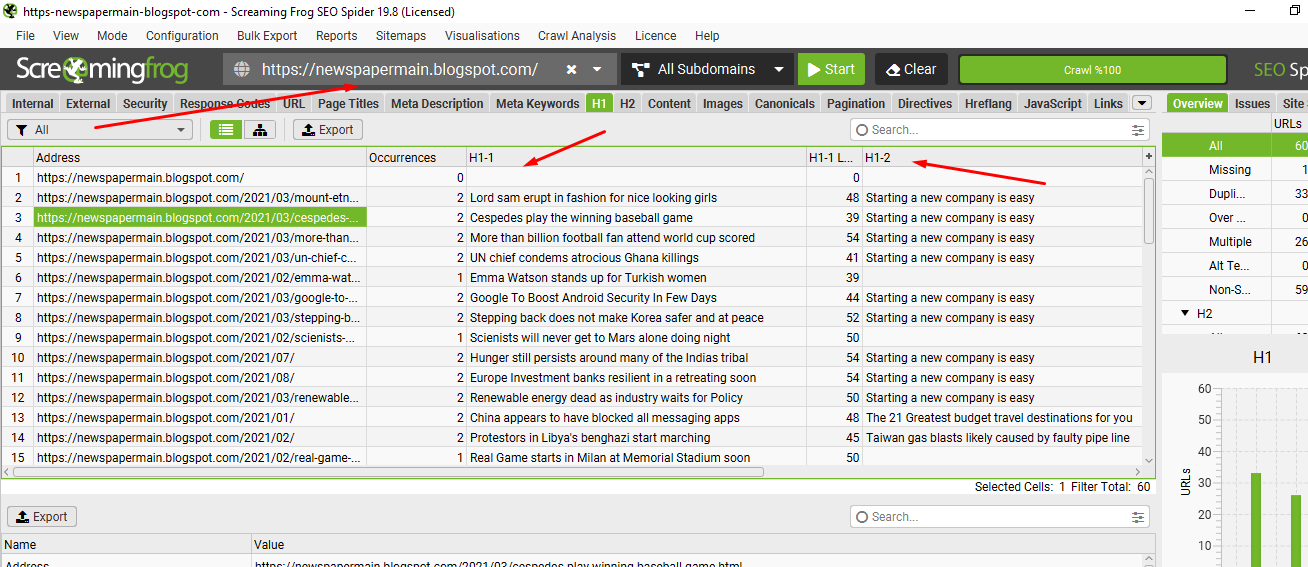Viewport: 1308px width, 567px height.
Task: Start the crawl
Action: point(831,70)
